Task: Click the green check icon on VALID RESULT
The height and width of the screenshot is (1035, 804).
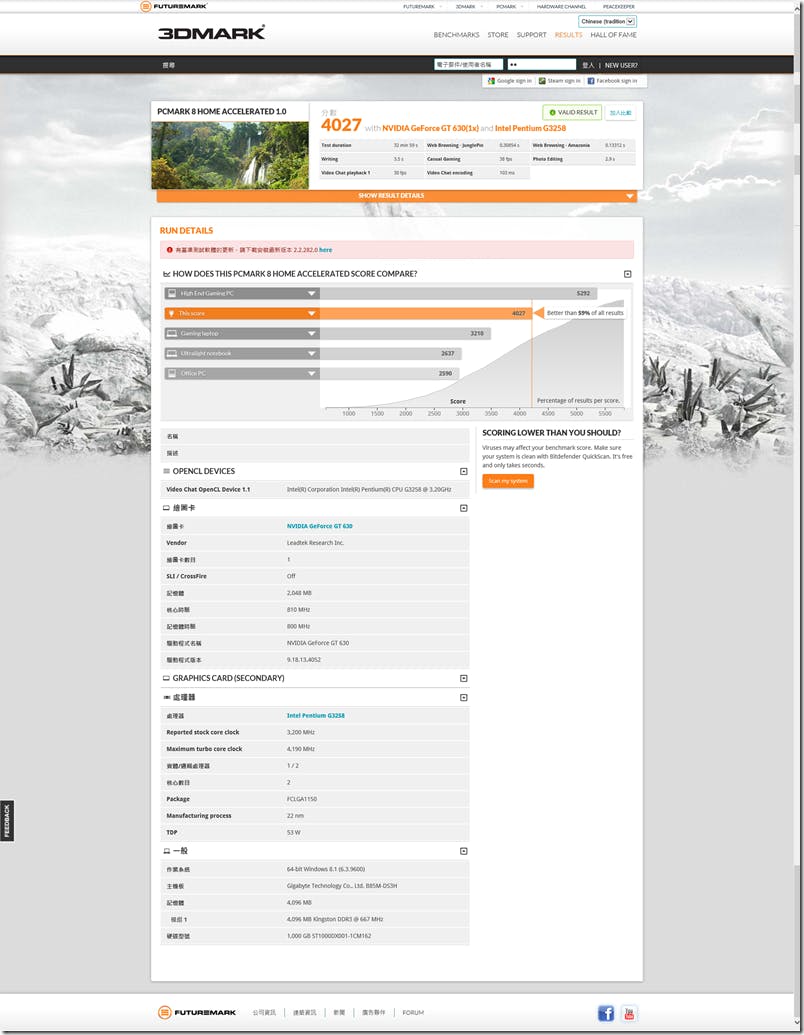Action: (553, 112)
